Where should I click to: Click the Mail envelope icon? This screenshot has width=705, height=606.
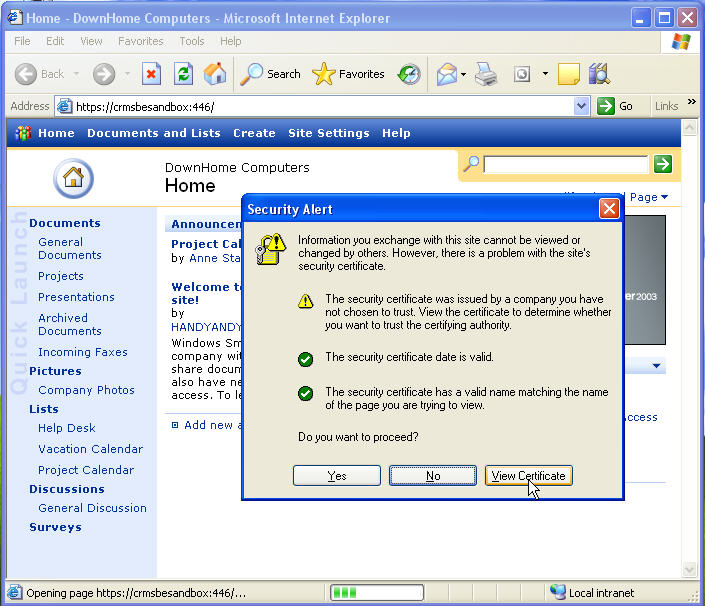446,74
